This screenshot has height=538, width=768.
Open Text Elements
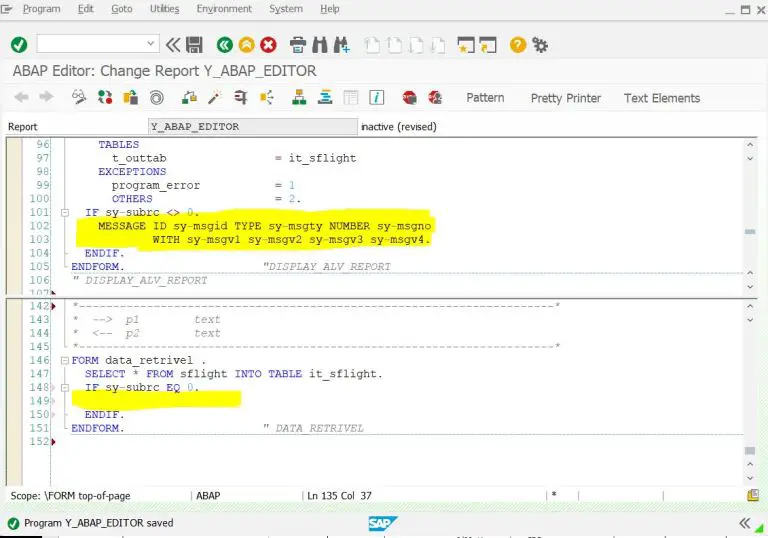(x=662, y=98)
